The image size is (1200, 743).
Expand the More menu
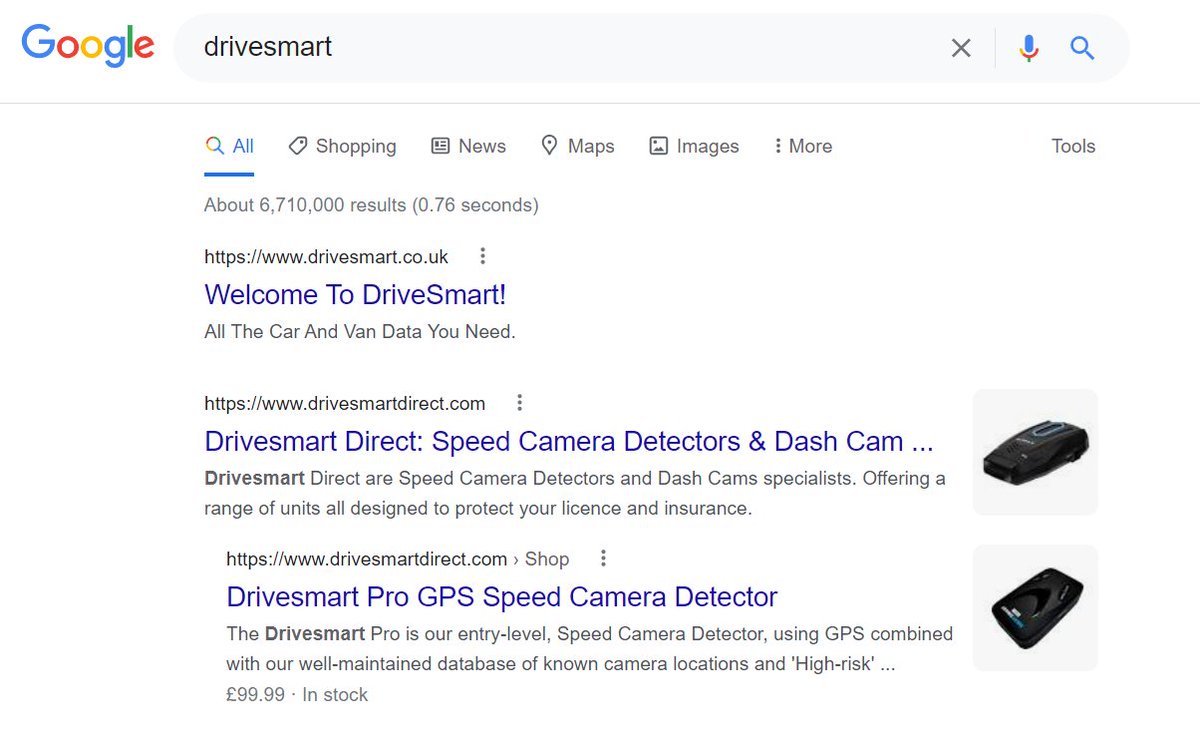click(x=802, y=146)
